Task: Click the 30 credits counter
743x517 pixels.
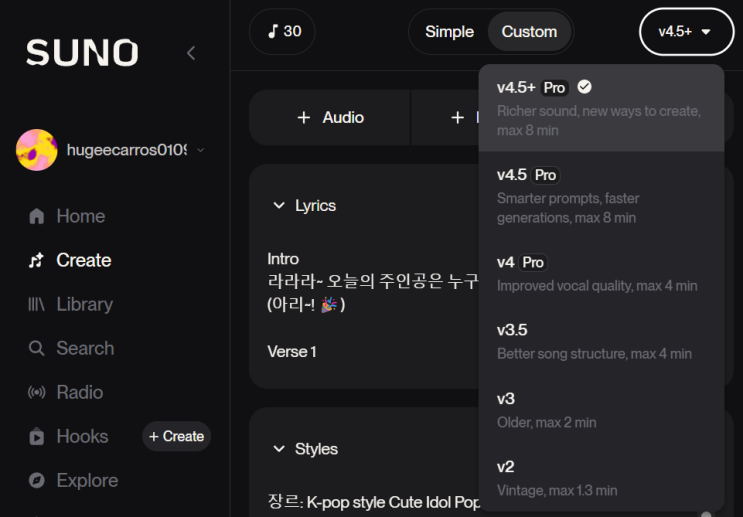Action: click(283, 31)
